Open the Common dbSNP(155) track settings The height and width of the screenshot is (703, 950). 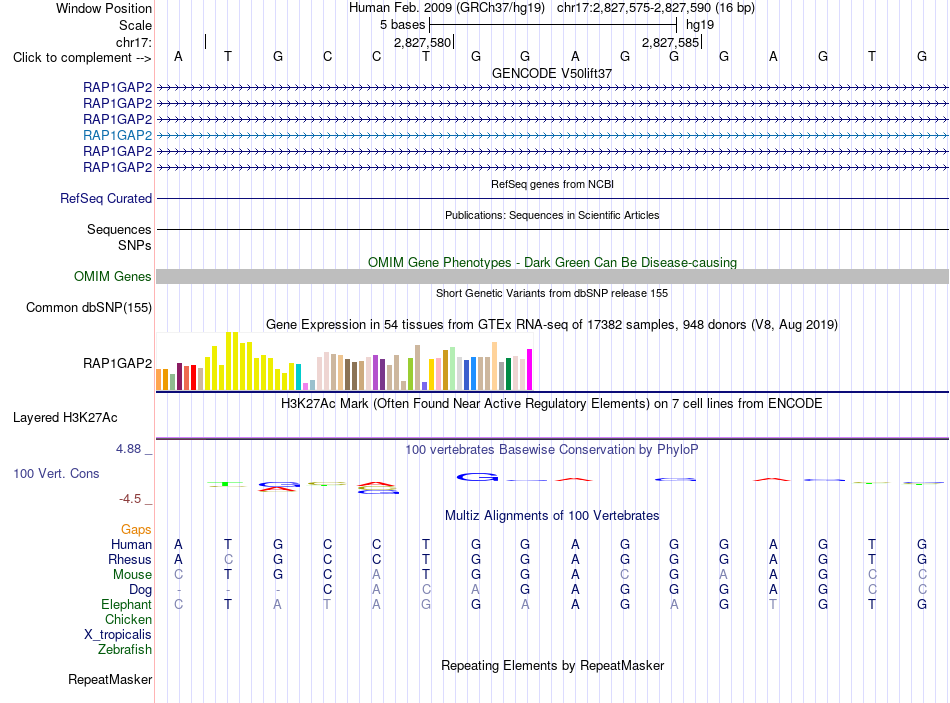(89, 307)
